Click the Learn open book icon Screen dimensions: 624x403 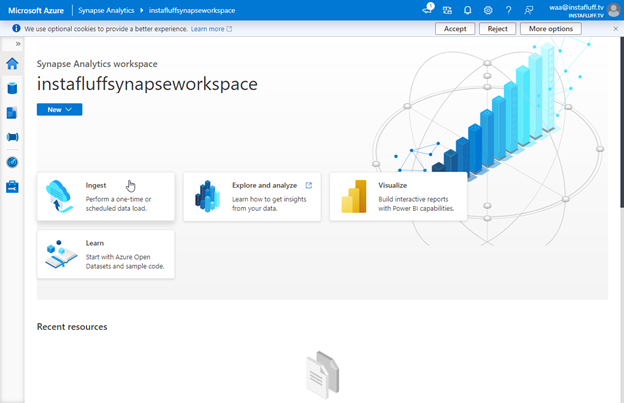pos(61,254)
